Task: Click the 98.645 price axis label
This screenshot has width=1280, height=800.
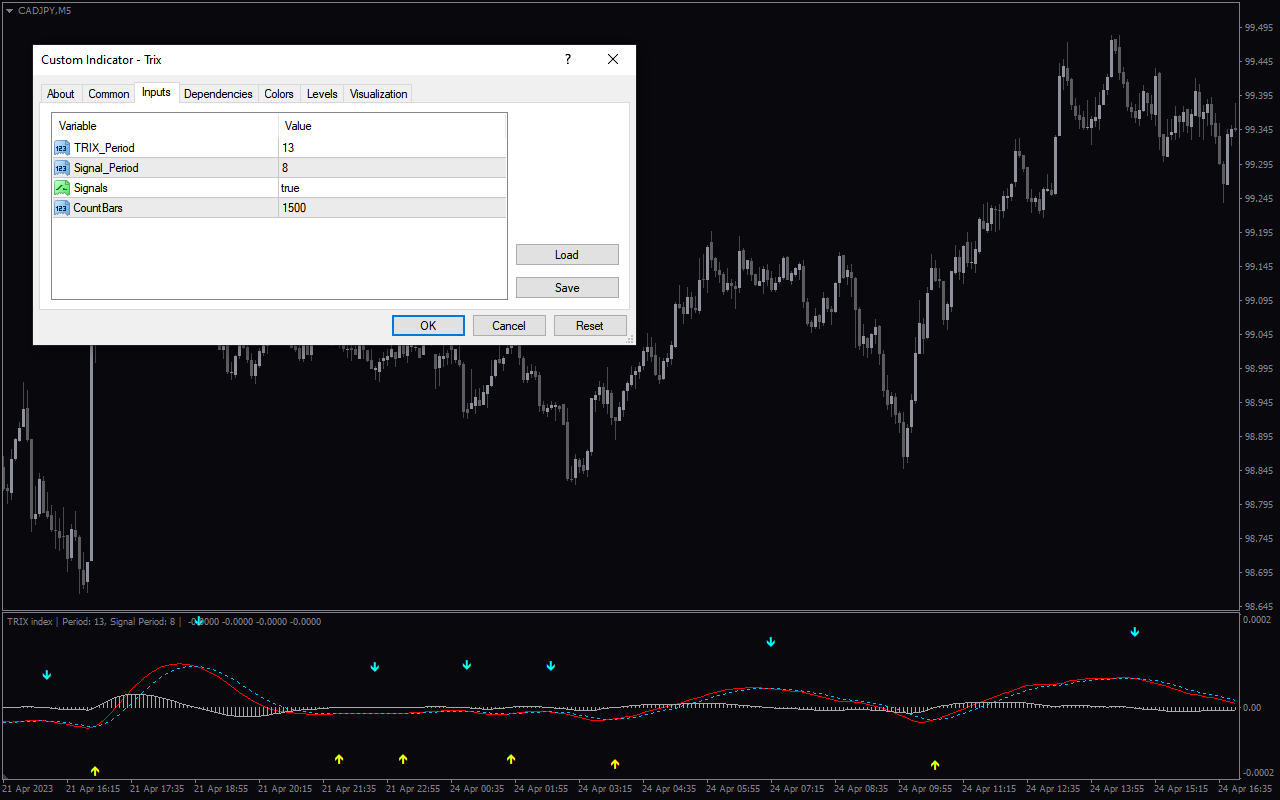Action: (x=1257, y=607)
